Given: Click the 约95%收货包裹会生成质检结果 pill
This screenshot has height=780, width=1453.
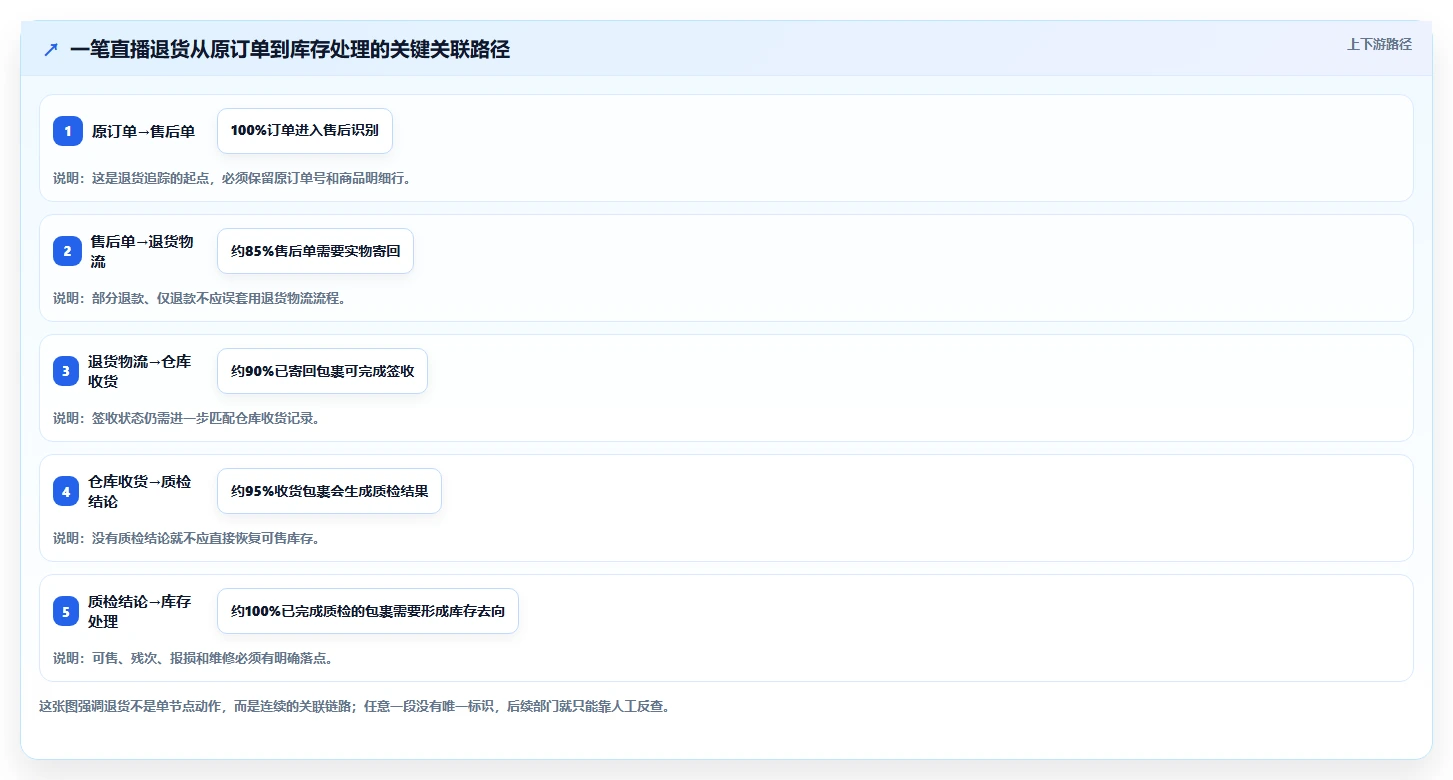Looking at the screenshot, I should (x=329, y=491).
